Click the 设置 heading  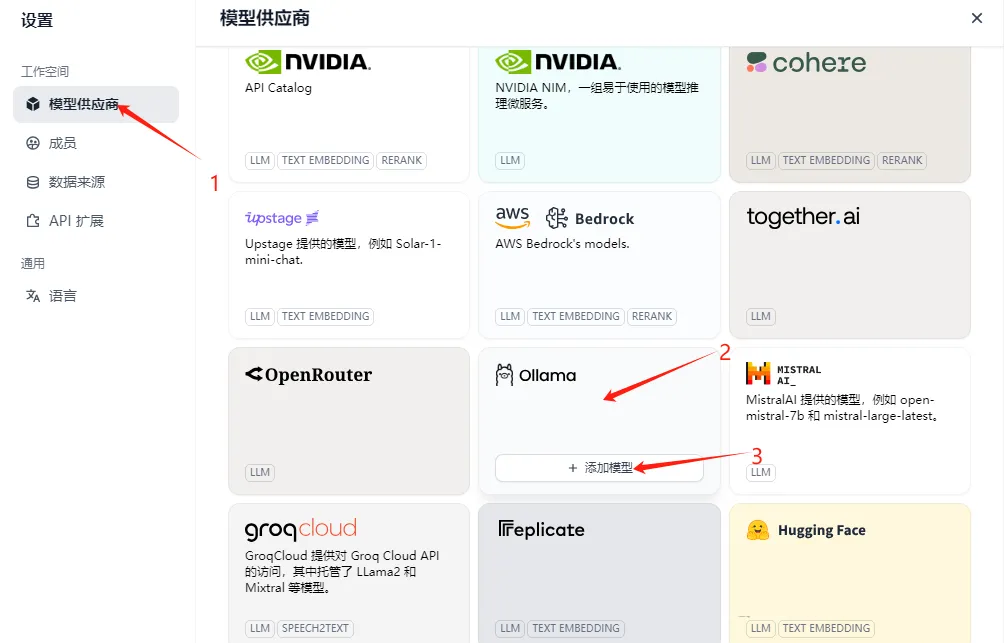pos(36,20)
